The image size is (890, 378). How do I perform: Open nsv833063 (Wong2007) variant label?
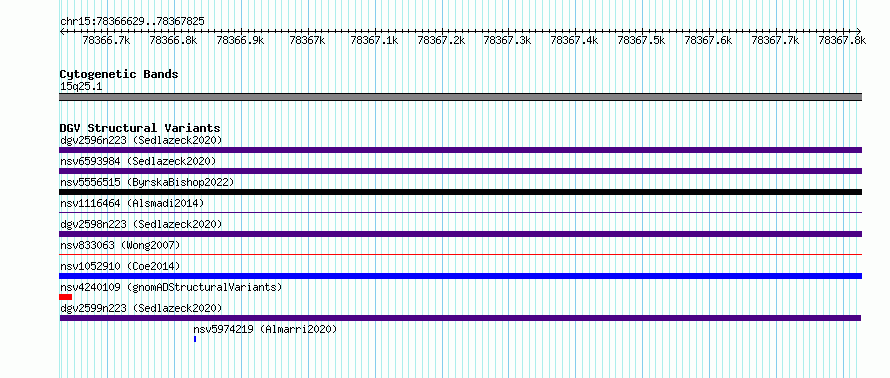click(120, 245)
